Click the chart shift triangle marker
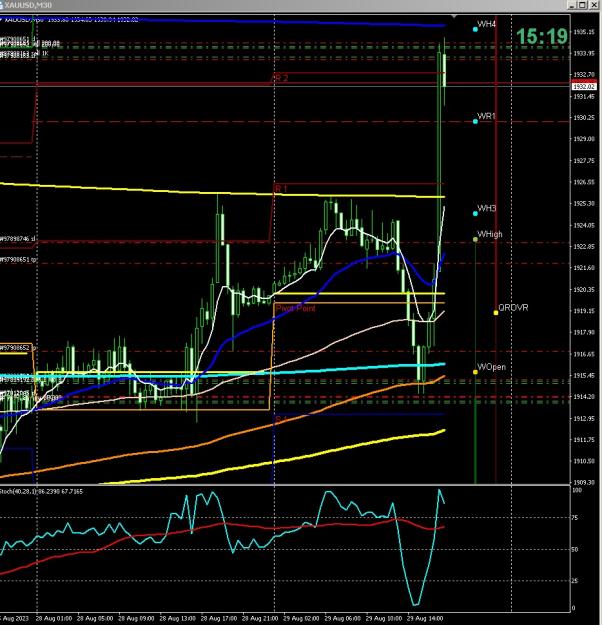602x625 pixels. pyautogui.click(x=454, y=16)
